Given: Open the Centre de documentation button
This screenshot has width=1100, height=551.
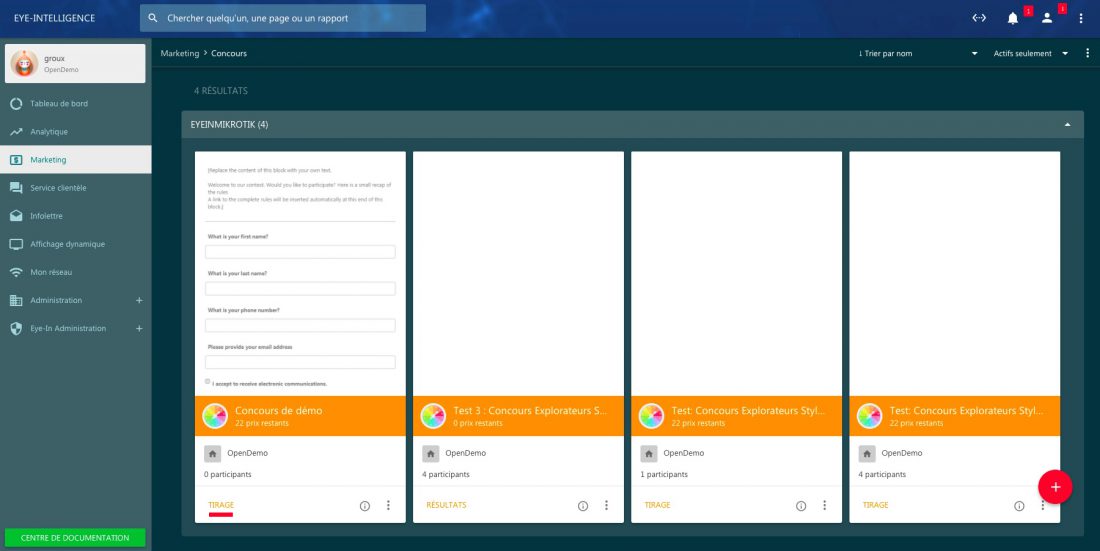Looking at the screenshot, I should (75, 537).
